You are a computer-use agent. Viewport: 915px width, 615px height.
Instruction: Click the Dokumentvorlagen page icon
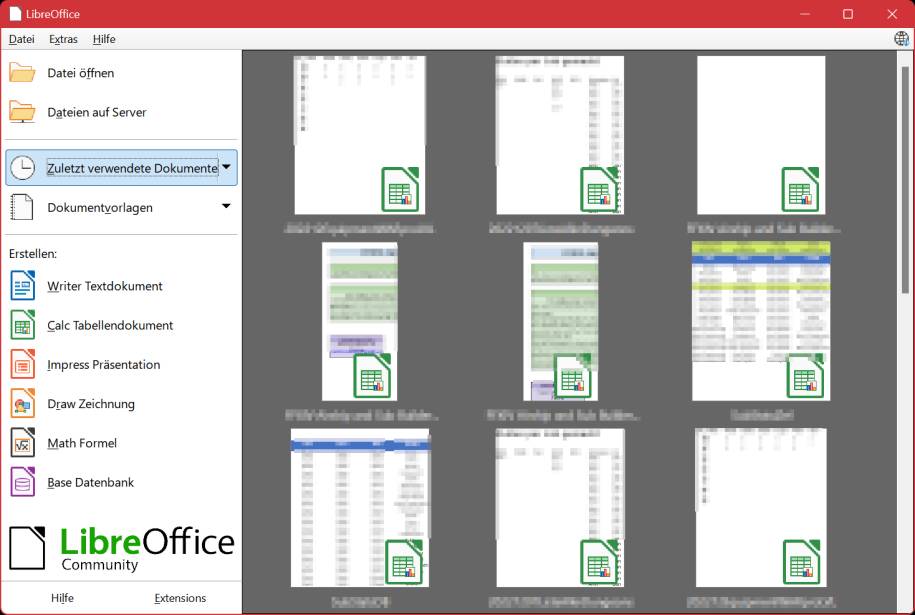[x=22, y=207]
